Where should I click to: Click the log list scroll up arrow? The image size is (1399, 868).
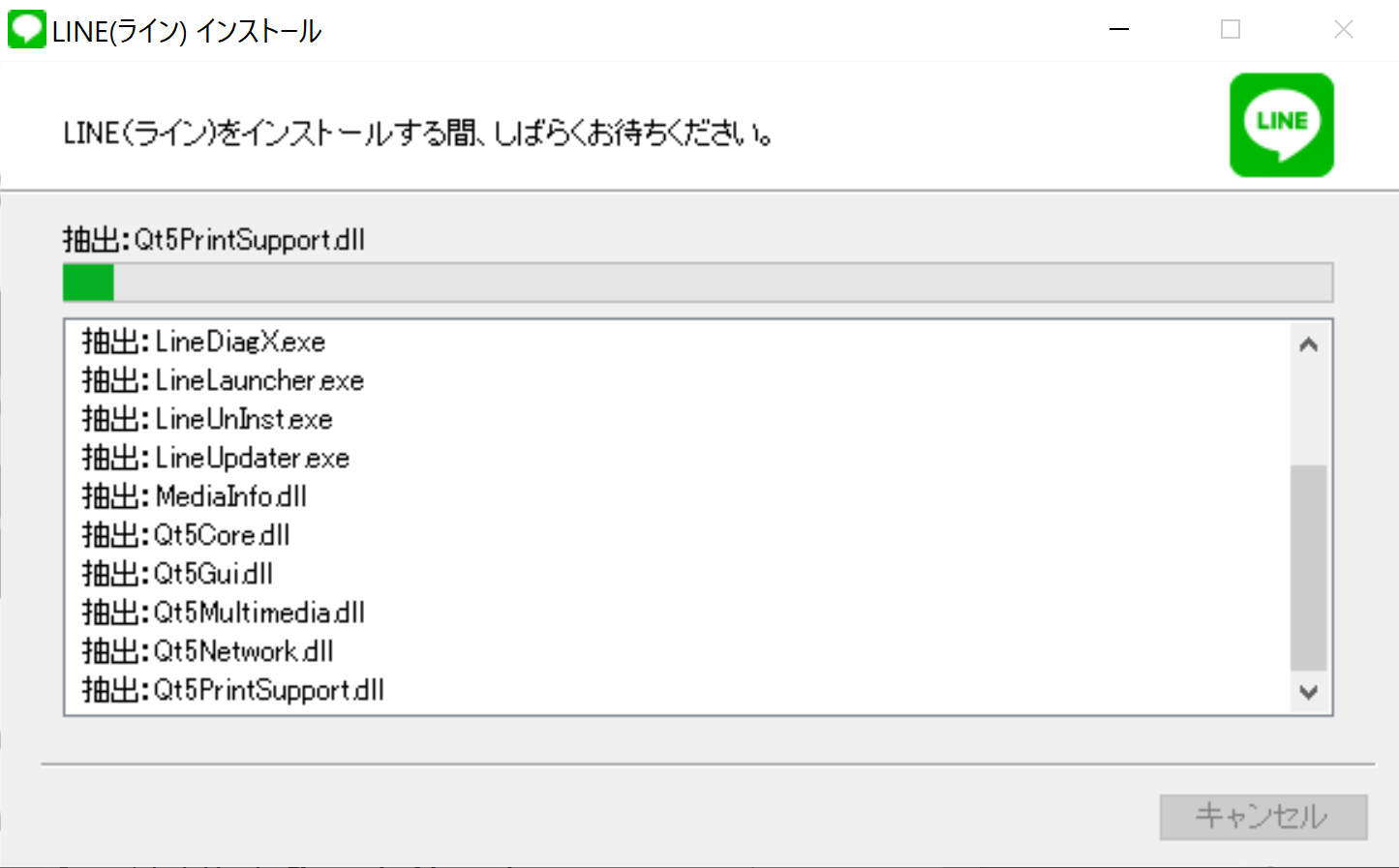pyautogui.click(x=1309, y=344)
